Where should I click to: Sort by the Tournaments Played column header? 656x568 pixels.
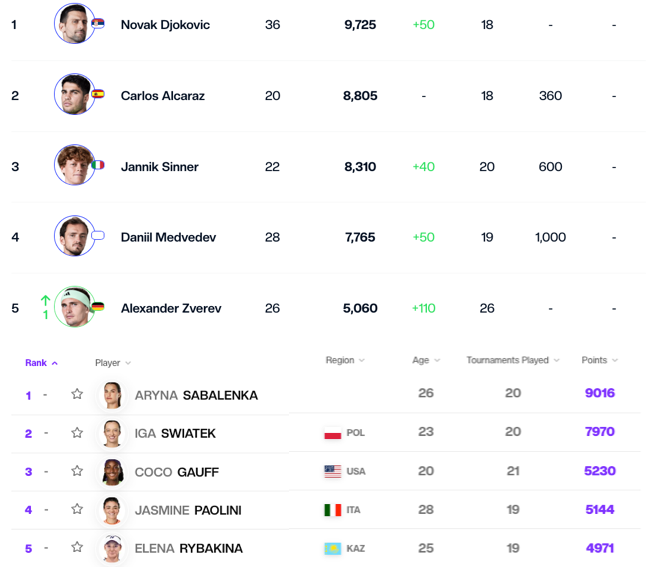tap(512, 360)
